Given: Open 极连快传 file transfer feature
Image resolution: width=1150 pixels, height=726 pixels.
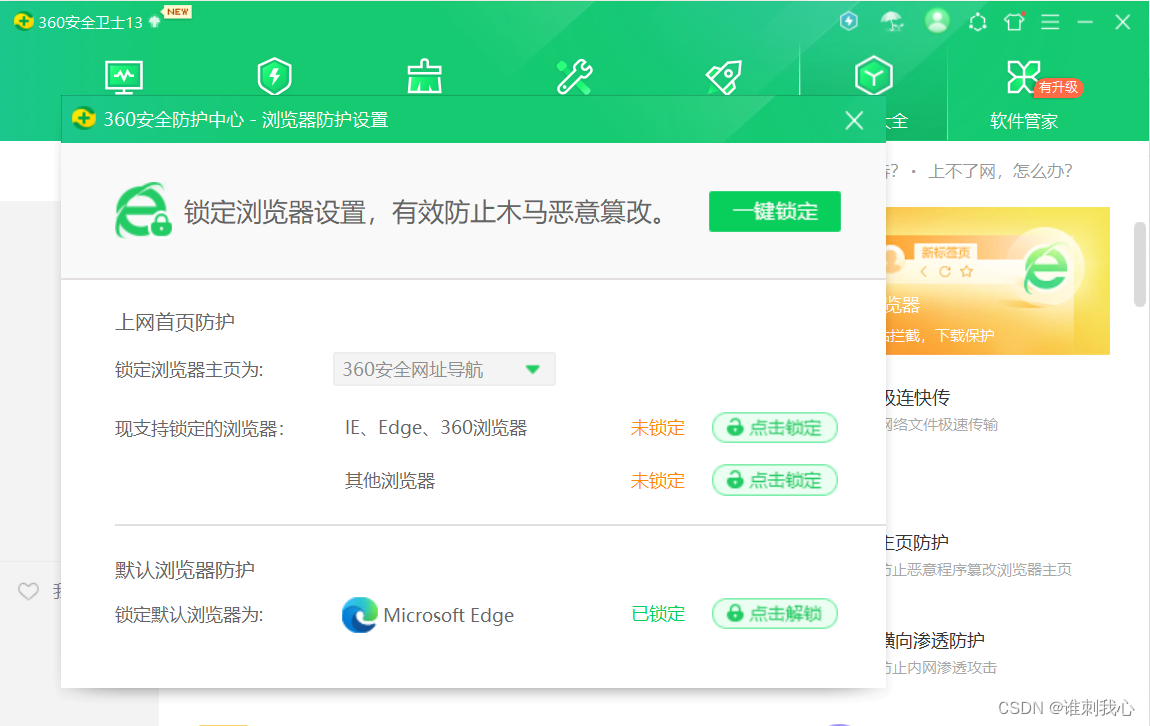Looking at the screenshot, I should coord(917,398).
